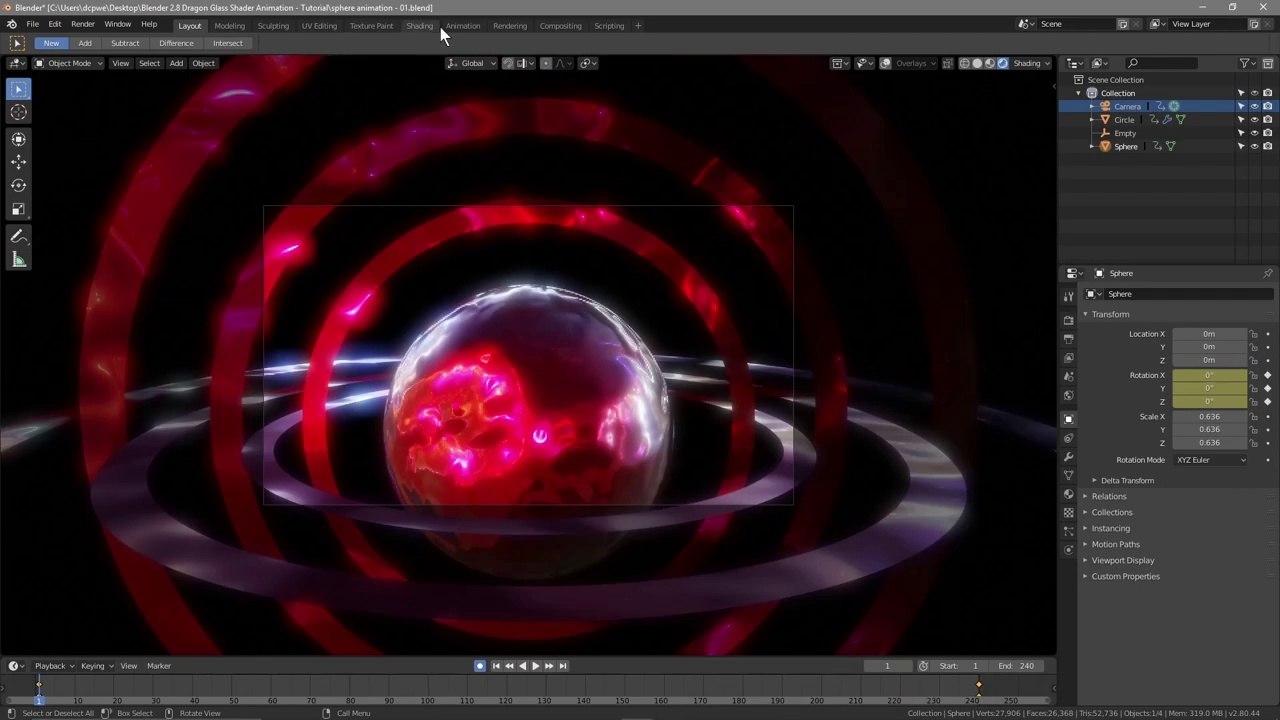Toggle Circle render visibility camera icon
Viewport: 1280px width, 720px height.
[1267, 120]
